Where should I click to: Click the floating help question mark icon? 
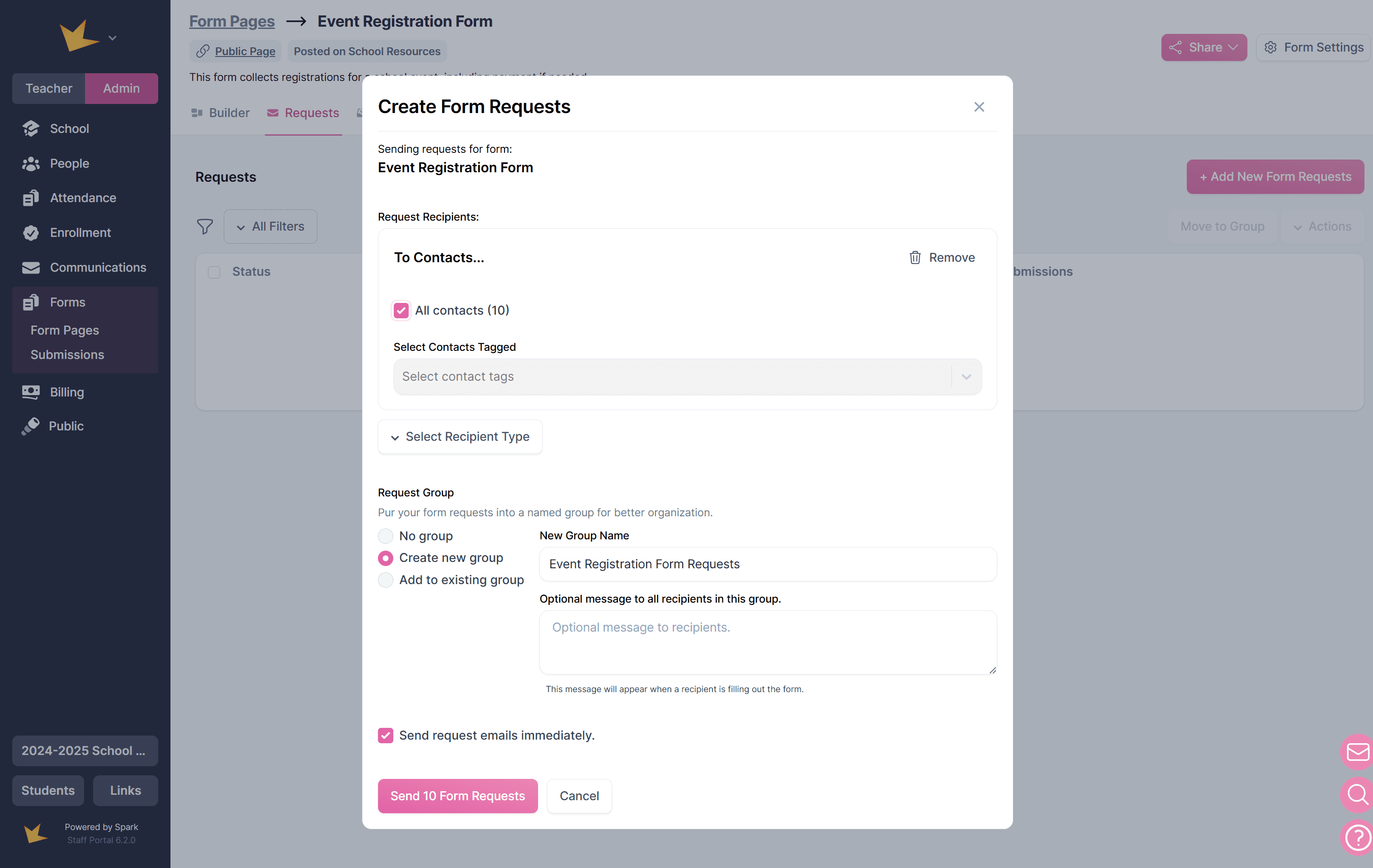coord(1357,837)
